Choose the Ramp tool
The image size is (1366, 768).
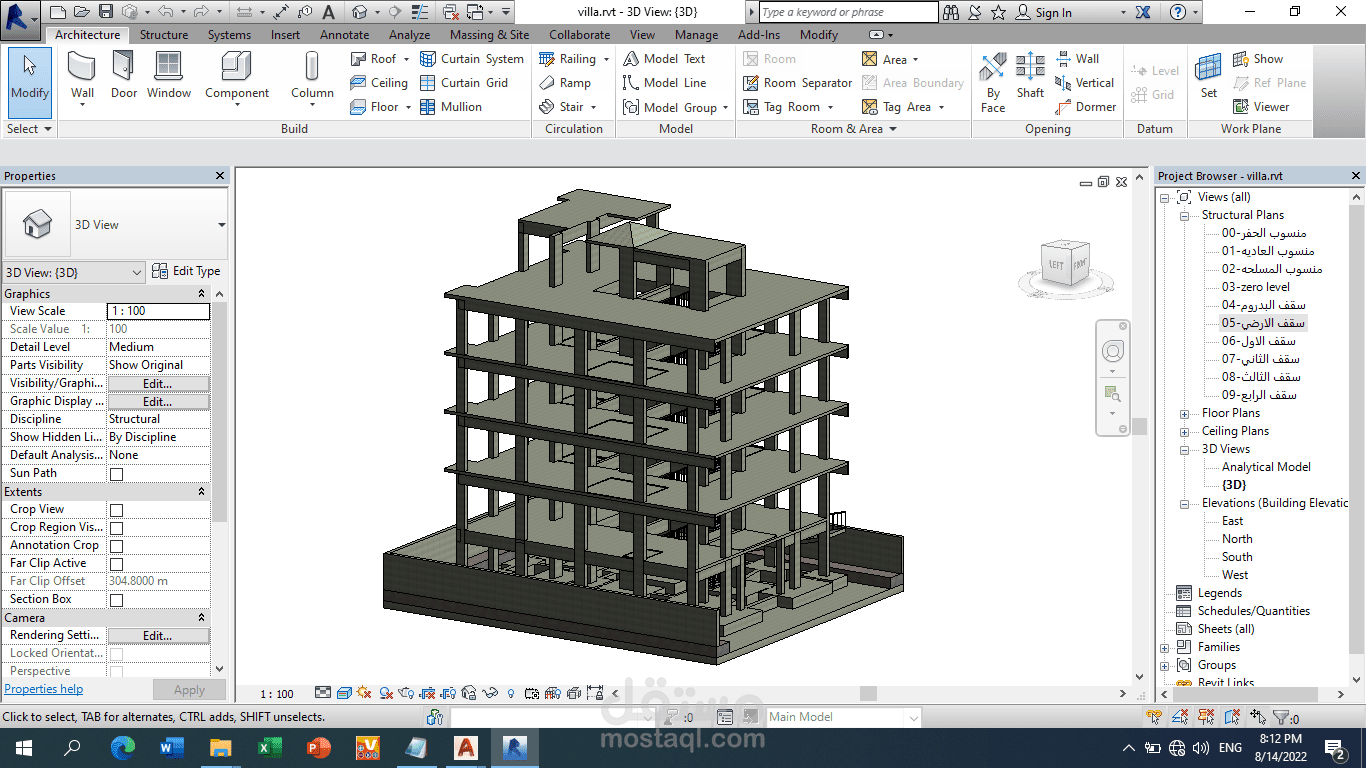pos(565,83)
